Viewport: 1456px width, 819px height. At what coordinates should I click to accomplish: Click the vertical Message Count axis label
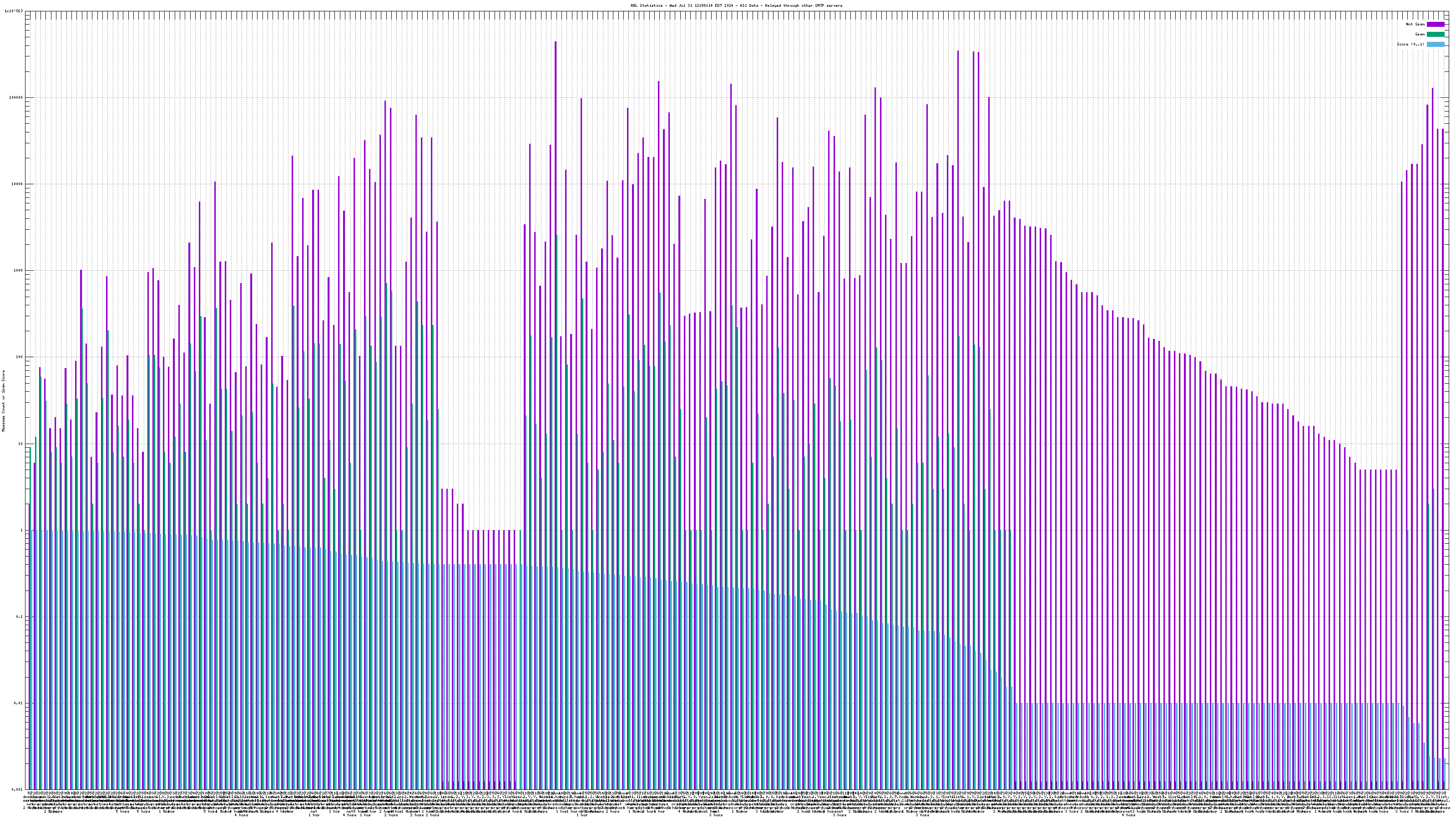[3, 401]
